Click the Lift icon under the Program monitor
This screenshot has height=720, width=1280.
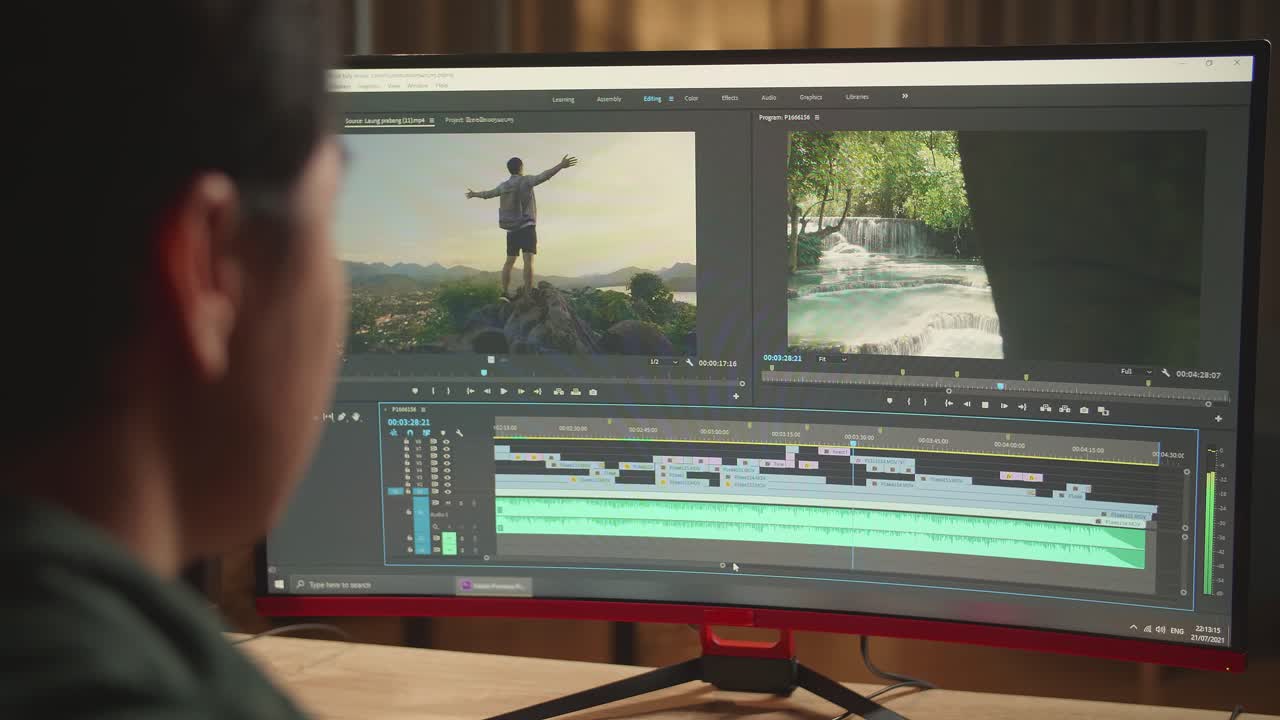click(x=1044, y=408)
